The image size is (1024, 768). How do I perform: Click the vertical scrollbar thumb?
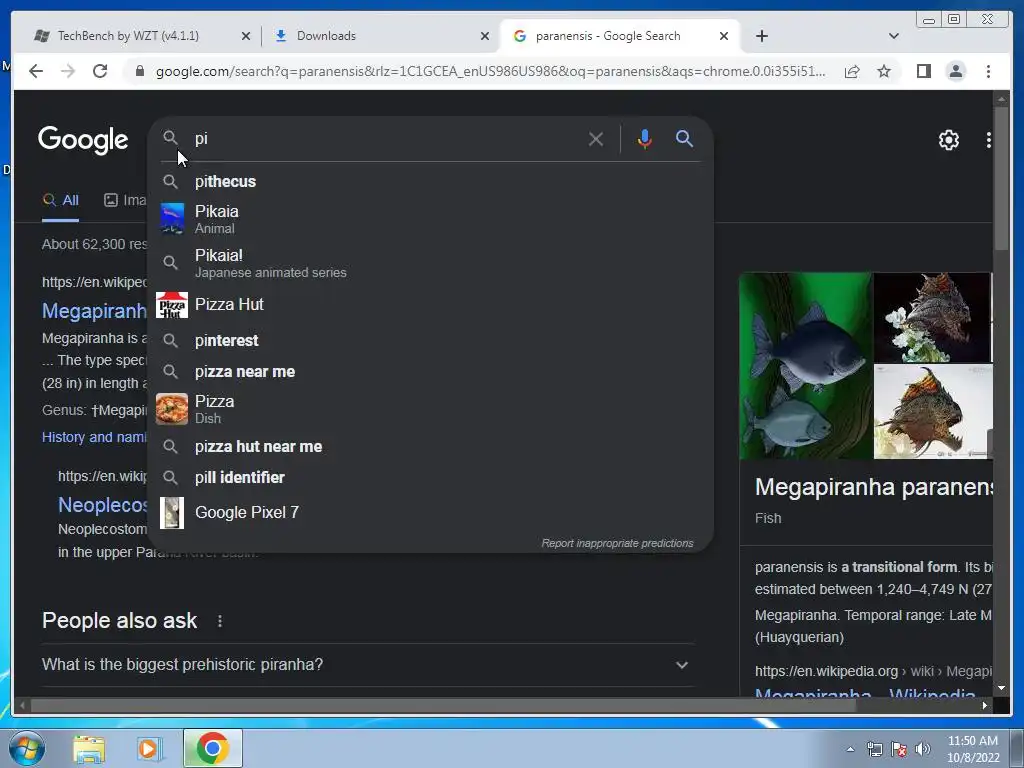click(1002, 176)
